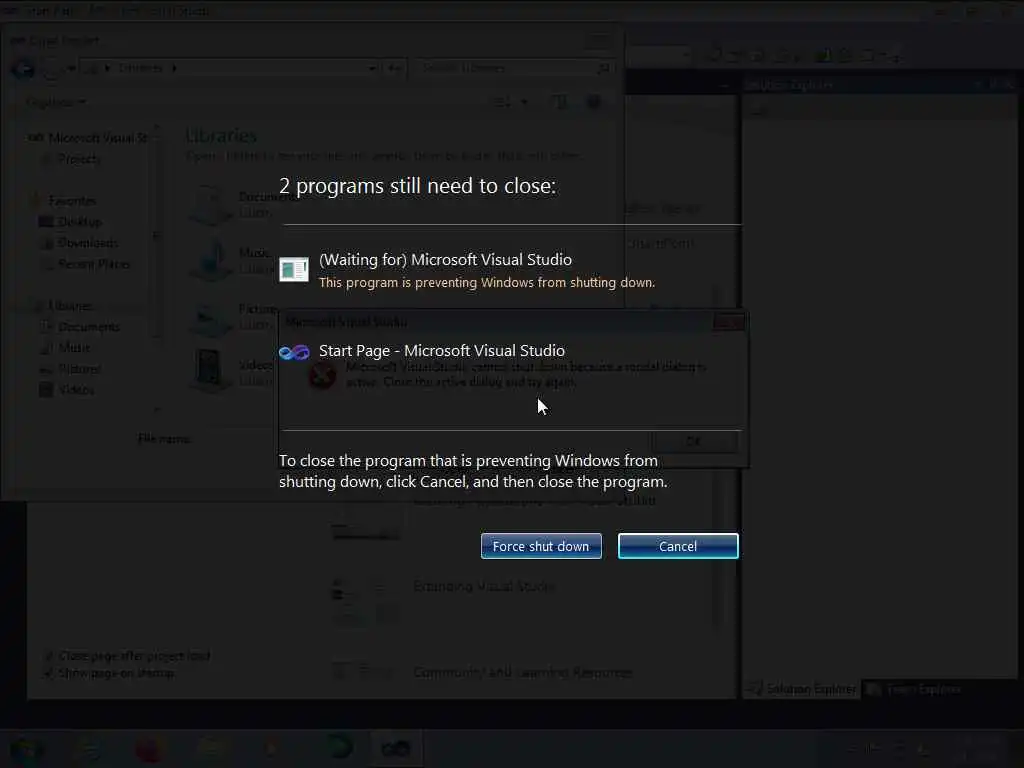Click 'Extending Visual Studio' link on Start Page

point(484,586)
